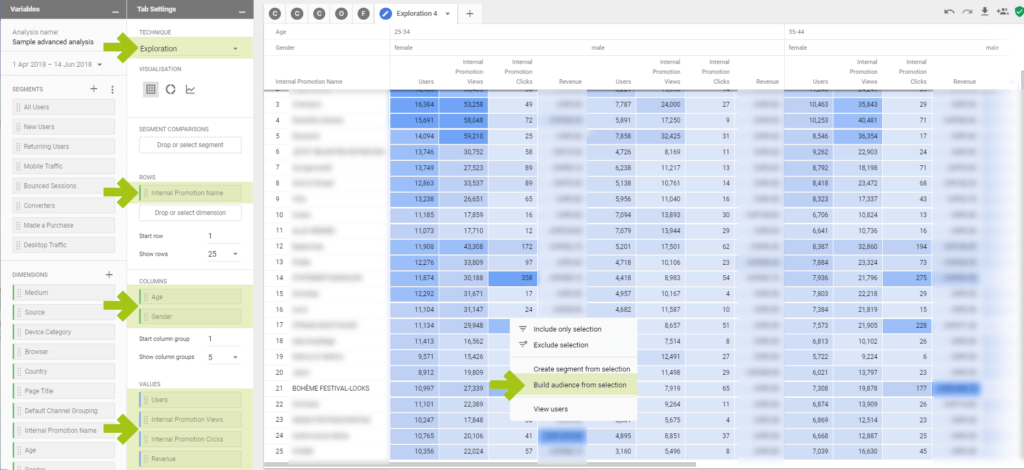
Task: Open the Technique dropdown showing Exploration
Action: coord(190,48)
